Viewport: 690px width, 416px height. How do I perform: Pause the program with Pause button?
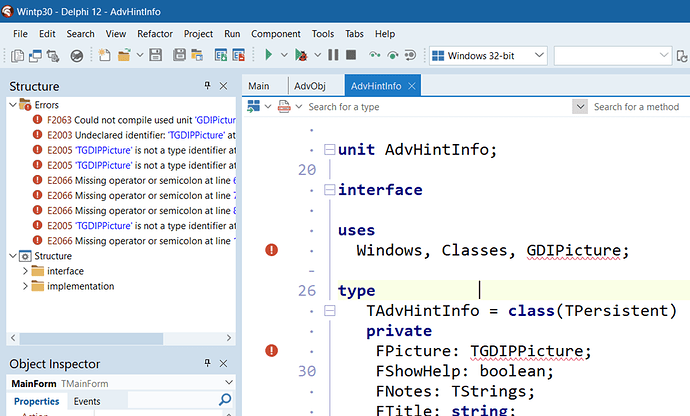pyautogui.click(x=334, y=55)
